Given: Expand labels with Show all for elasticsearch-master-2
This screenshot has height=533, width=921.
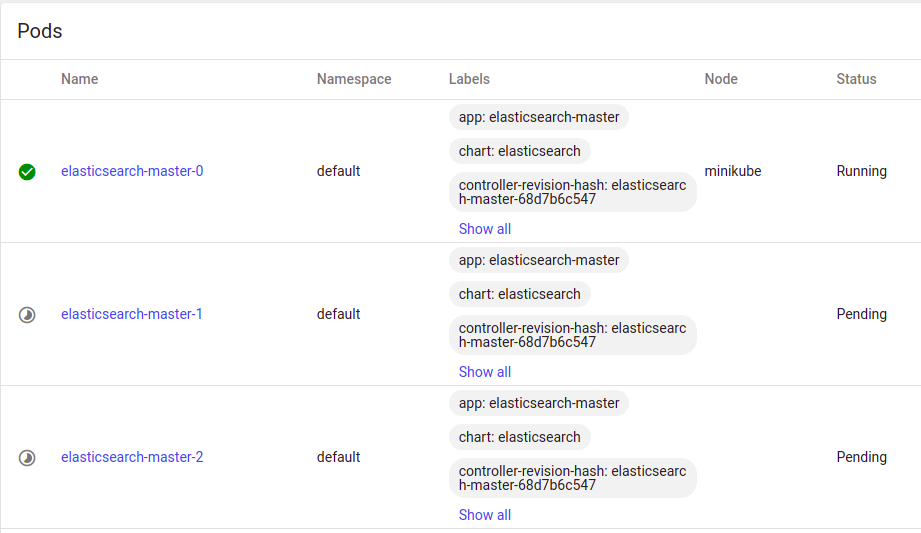Looking at the screenshot, I should coord(485,514).
